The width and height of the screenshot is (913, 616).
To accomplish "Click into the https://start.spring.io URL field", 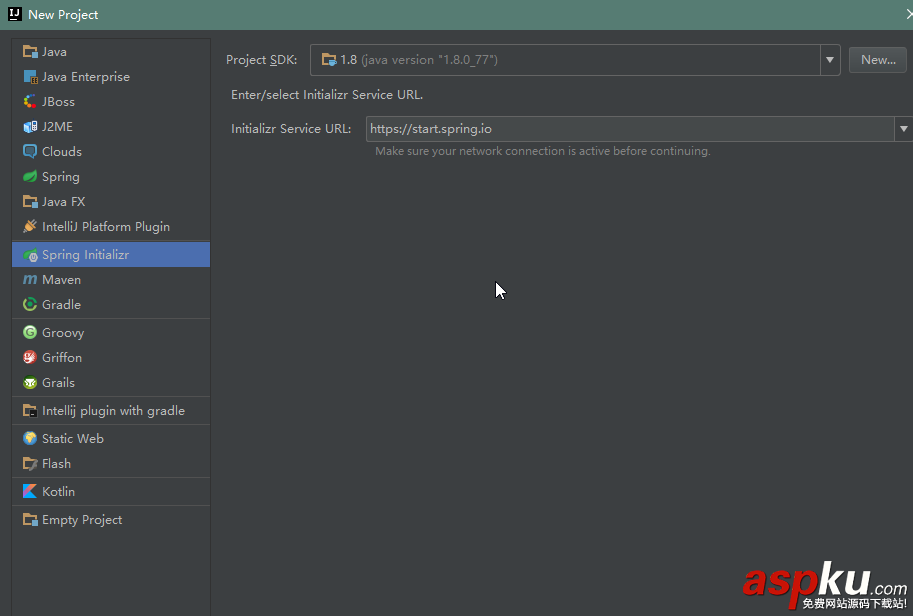I will [x=630, y=129].
